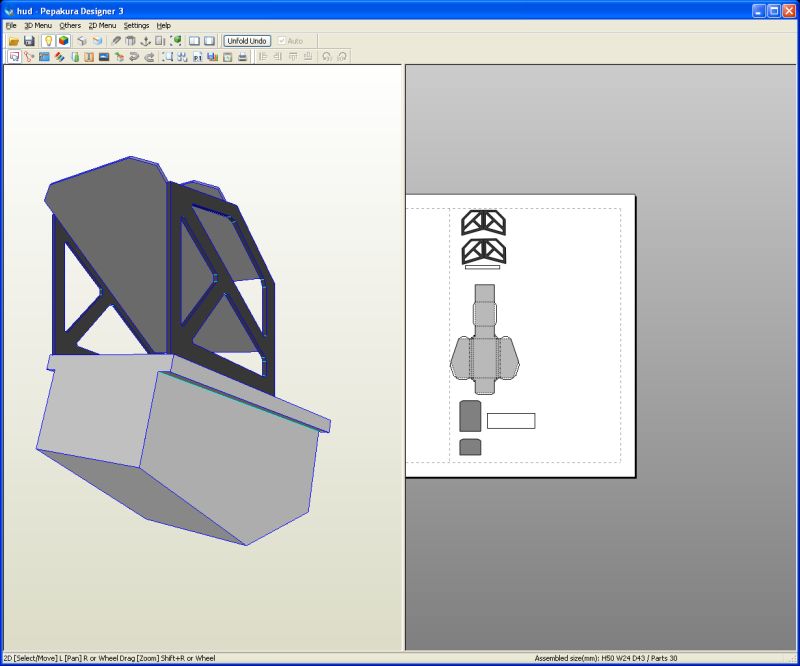
Task: Toggle textured display with the cube icon
Action: coord(63,40)
